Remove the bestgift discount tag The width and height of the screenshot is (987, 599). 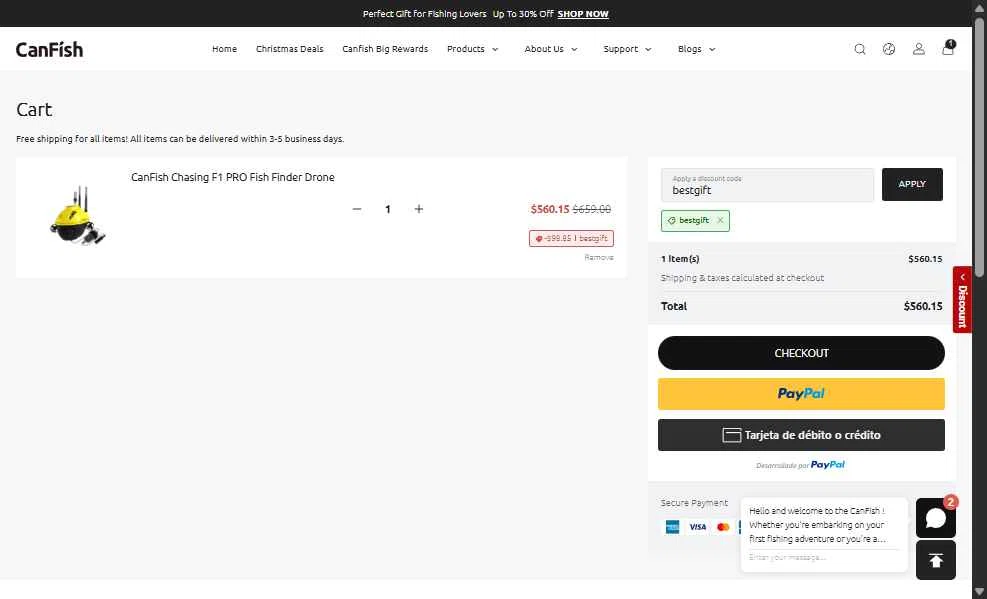(x=720, y=220)
